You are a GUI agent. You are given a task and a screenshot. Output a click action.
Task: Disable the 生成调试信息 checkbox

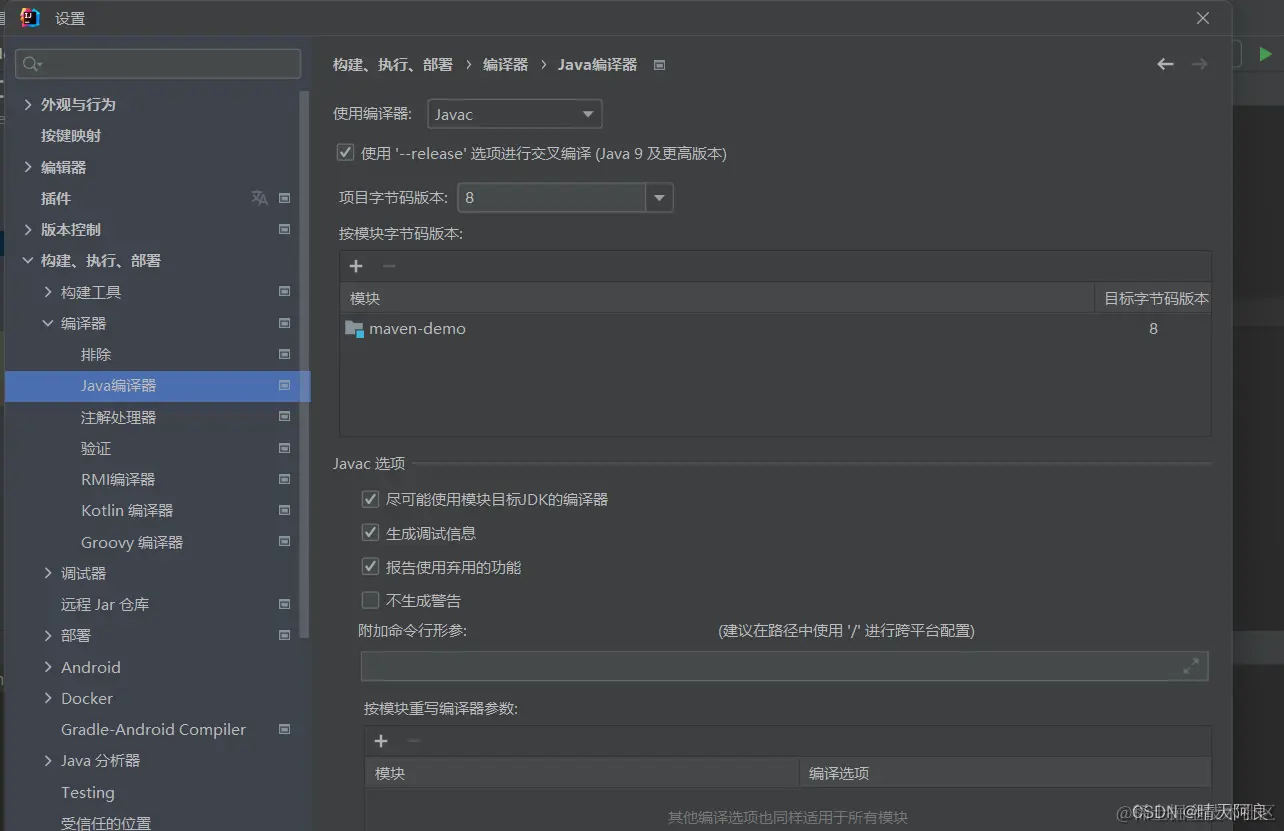pos(370,532)
